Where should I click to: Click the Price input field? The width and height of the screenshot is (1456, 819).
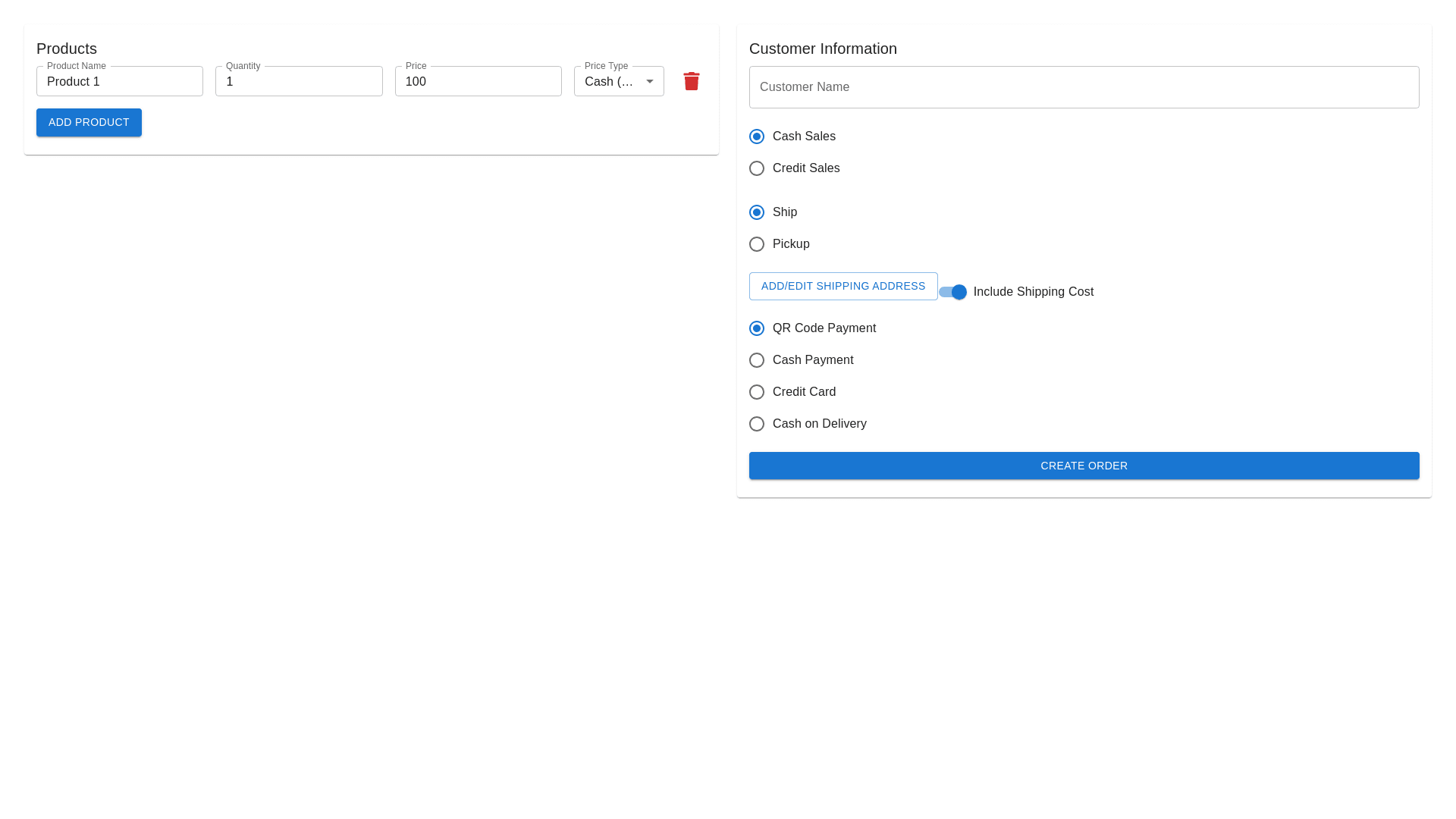click(478, 82)
